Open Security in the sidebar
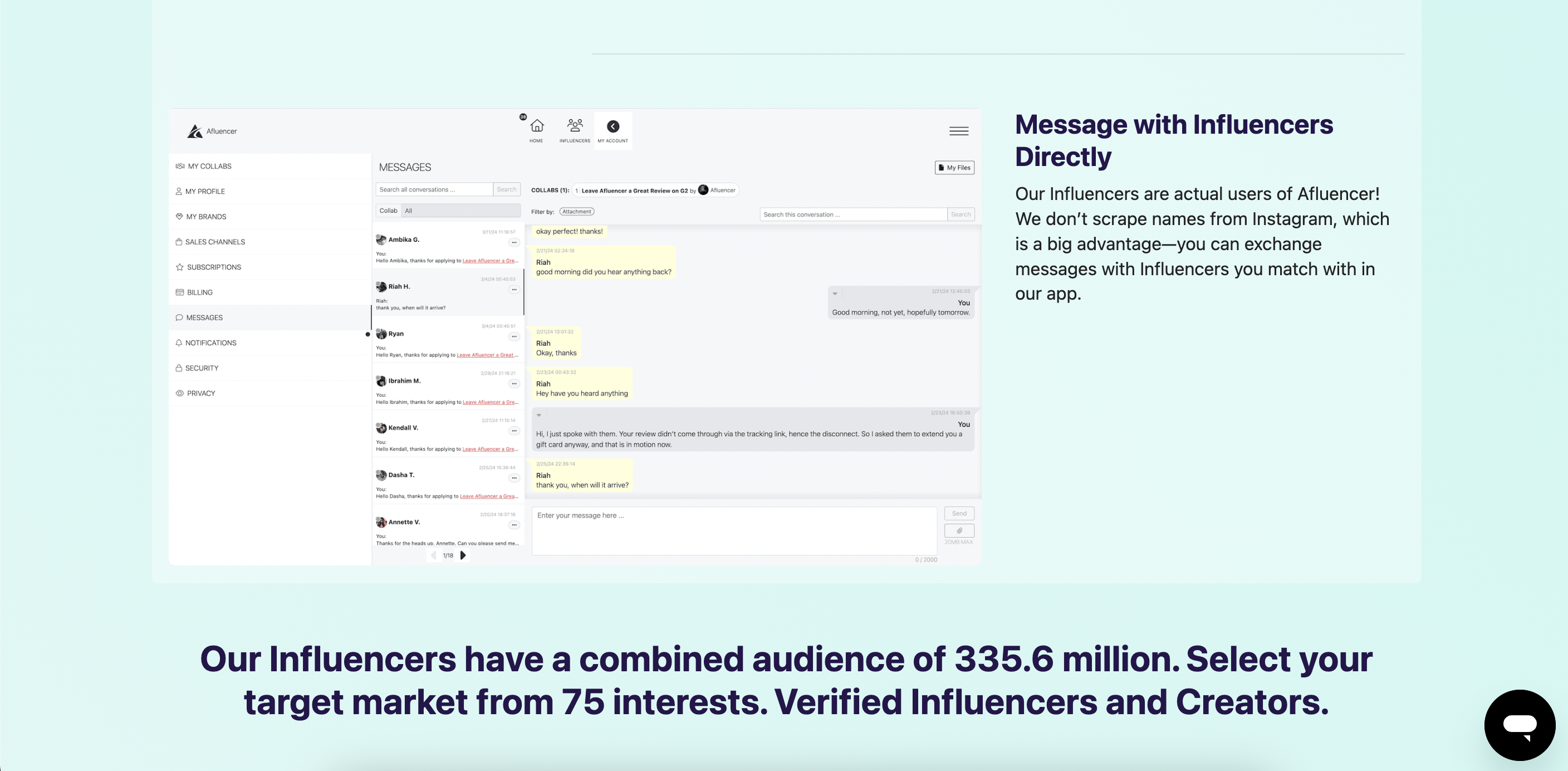Image resolution: width=1568 pixels, height=771 pixels. (x=269, y=368)
